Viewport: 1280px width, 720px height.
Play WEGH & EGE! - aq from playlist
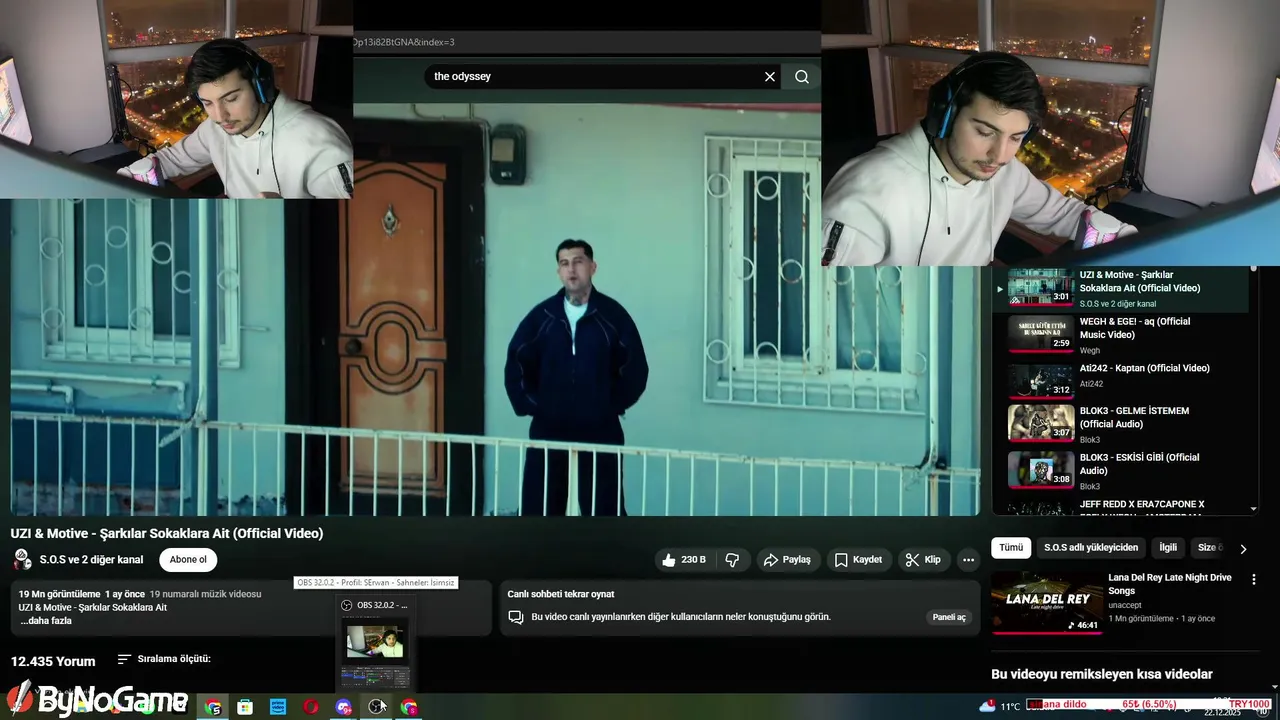pyautogui.click(x=1135, y=328)
